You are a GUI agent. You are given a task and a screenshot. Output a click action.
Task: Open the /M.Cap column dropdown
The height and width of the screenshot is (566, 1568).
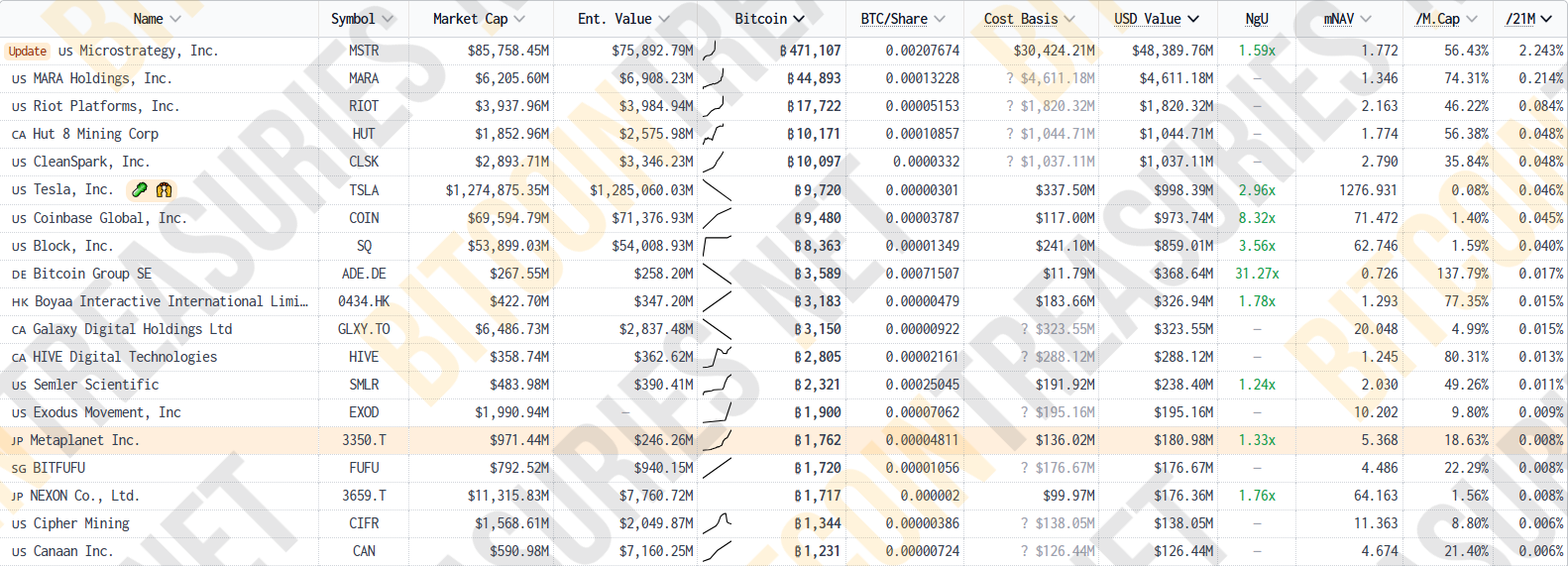[x=1471, y=19]
